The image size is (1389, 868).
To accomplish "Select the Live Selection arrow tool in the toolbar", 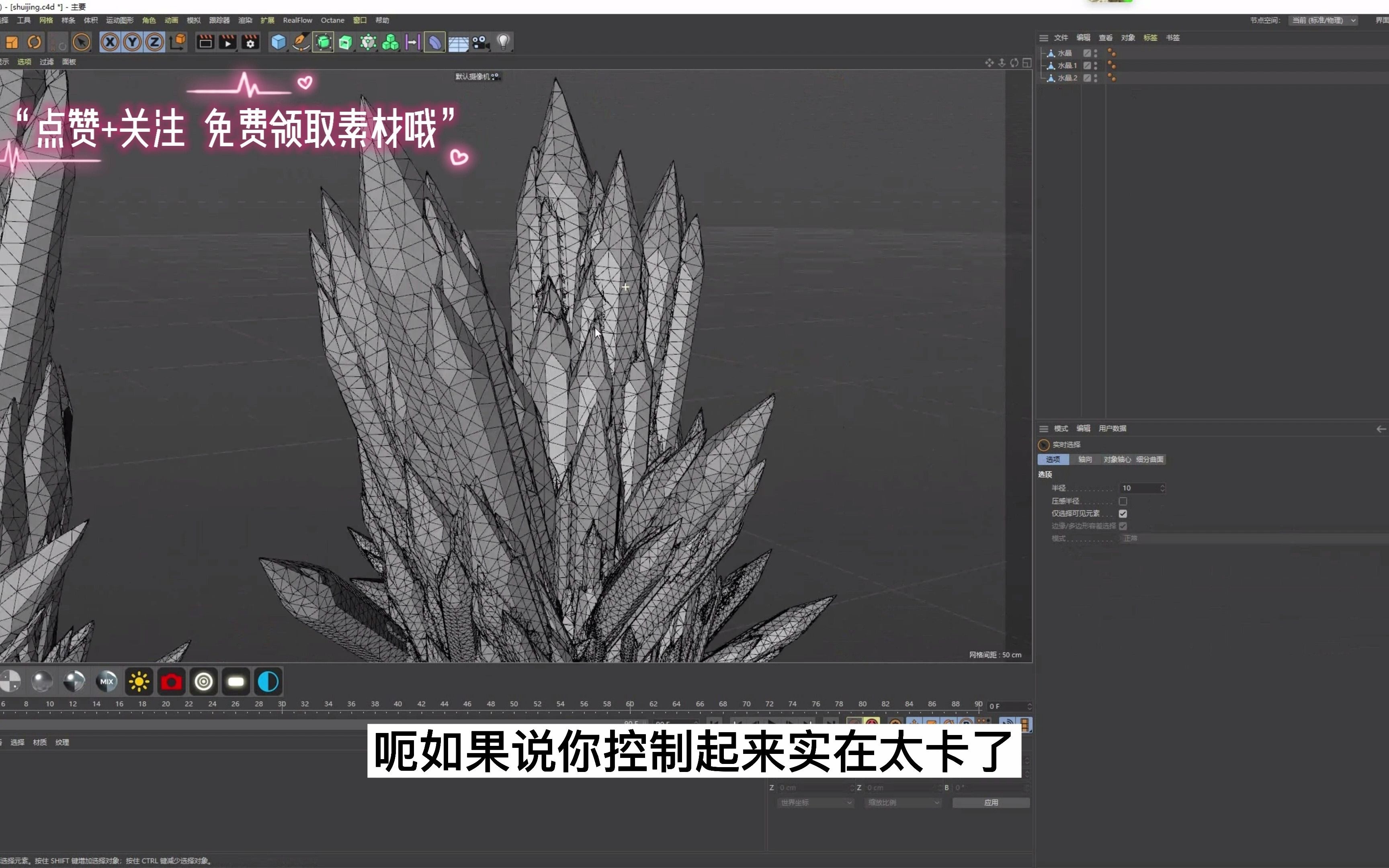I will pyautogui.click(x=82, y=42).
